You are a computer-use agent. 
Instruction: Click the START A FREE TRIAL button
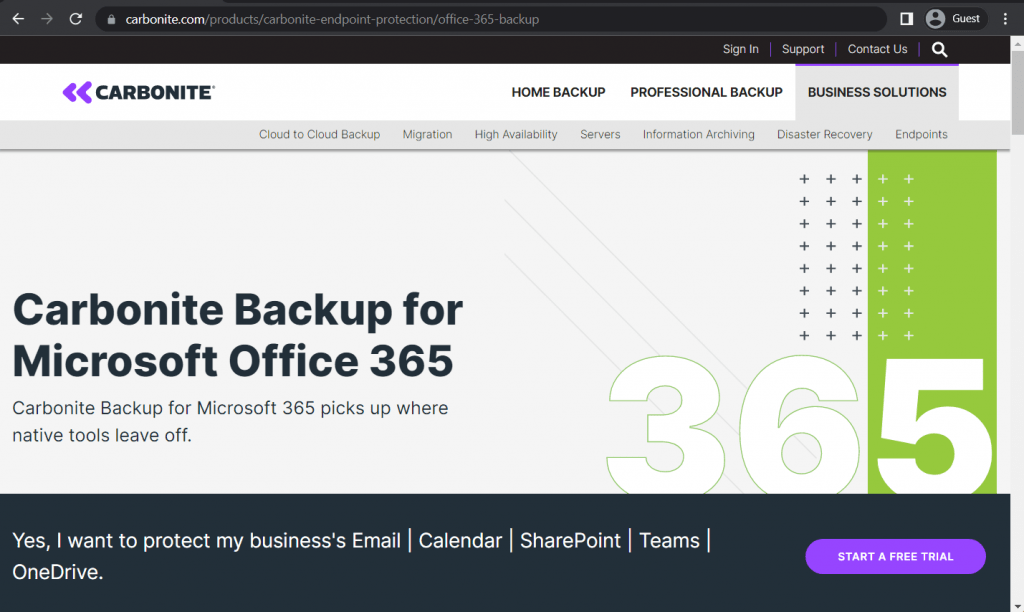[x=895, y=556]
